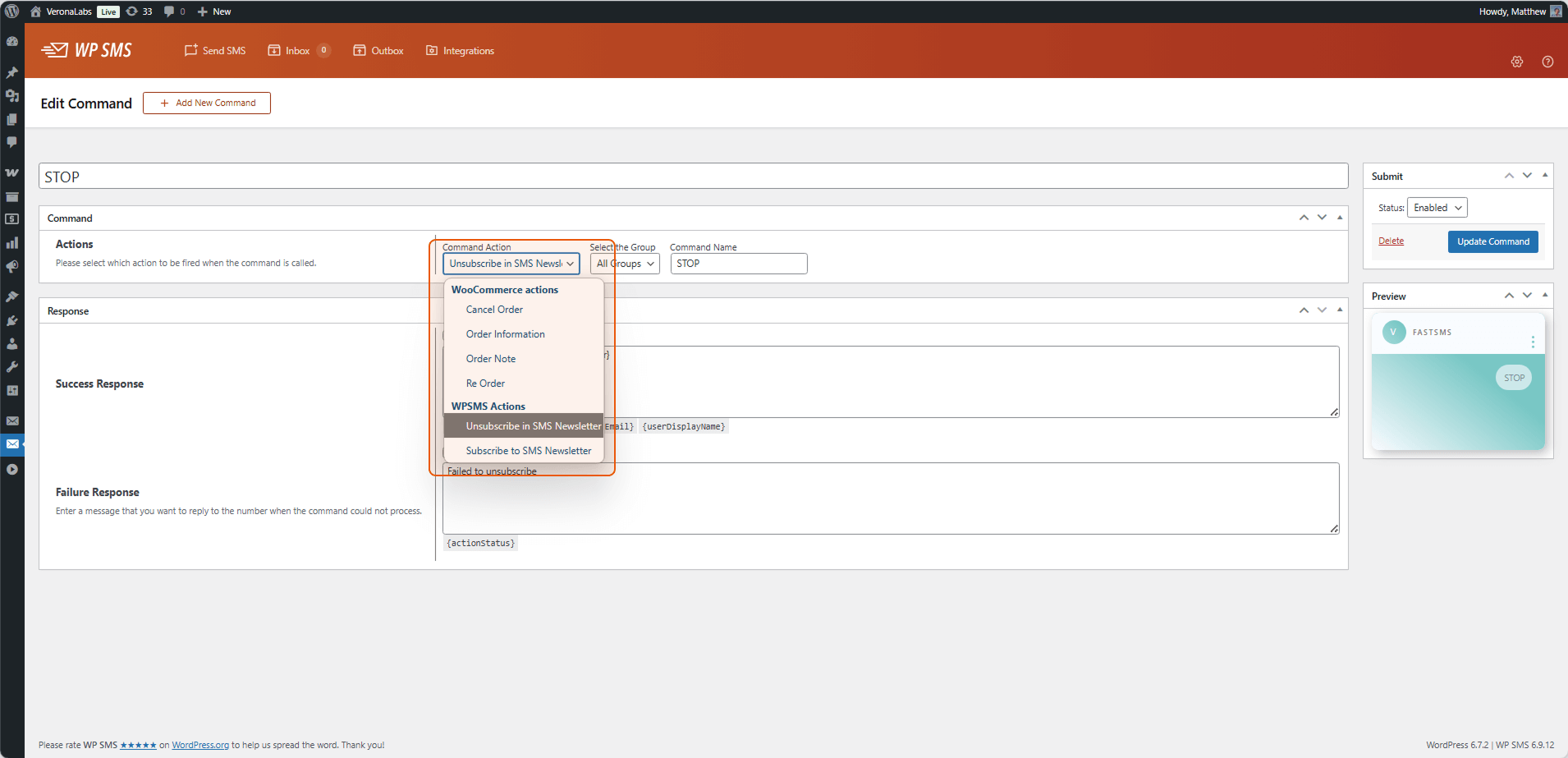Click the Update Command button
The image size is (1568, 758).
tap(1492, 241)
